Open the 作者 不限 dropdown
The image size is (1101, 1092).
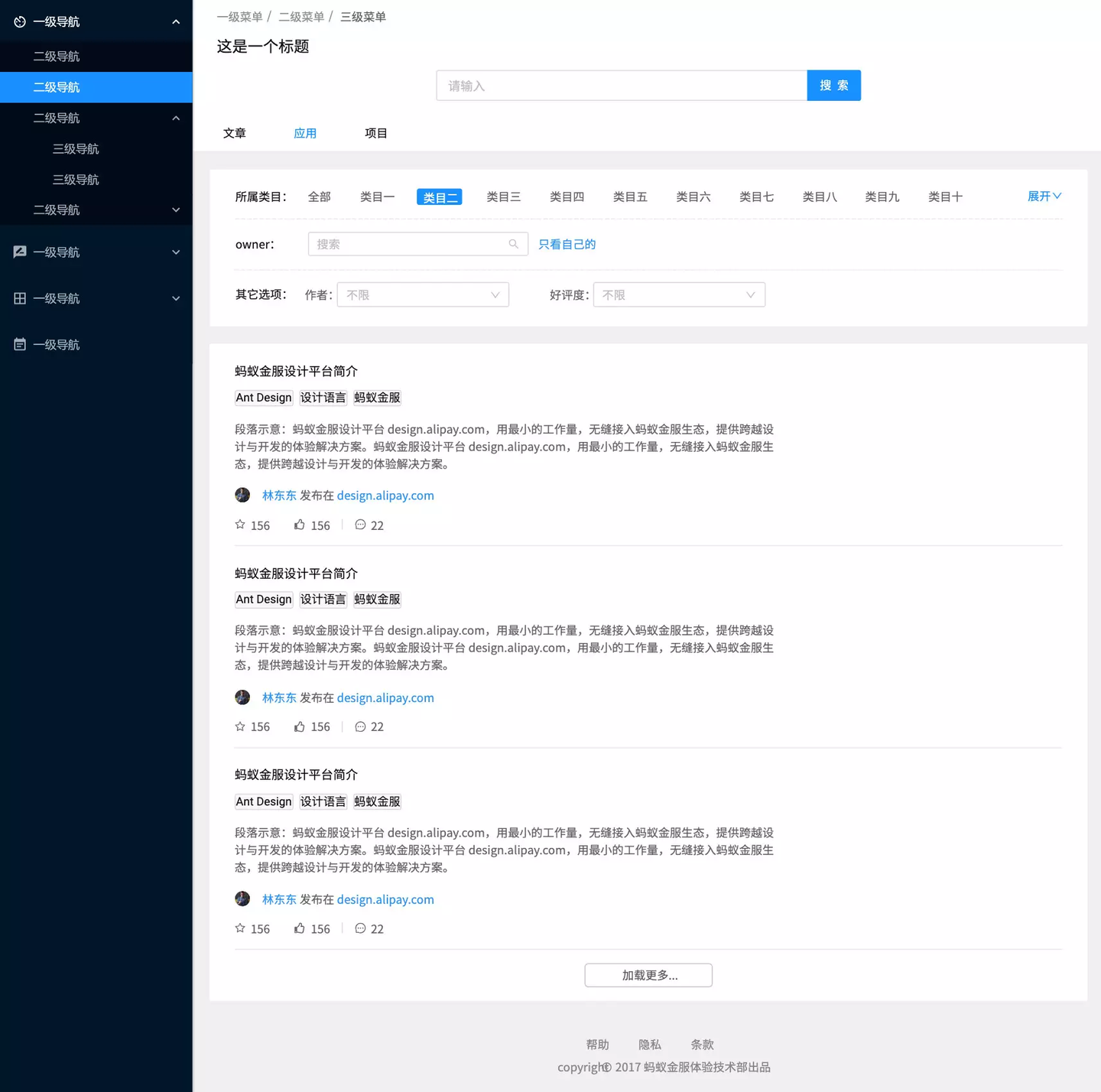tap(423, 294)
